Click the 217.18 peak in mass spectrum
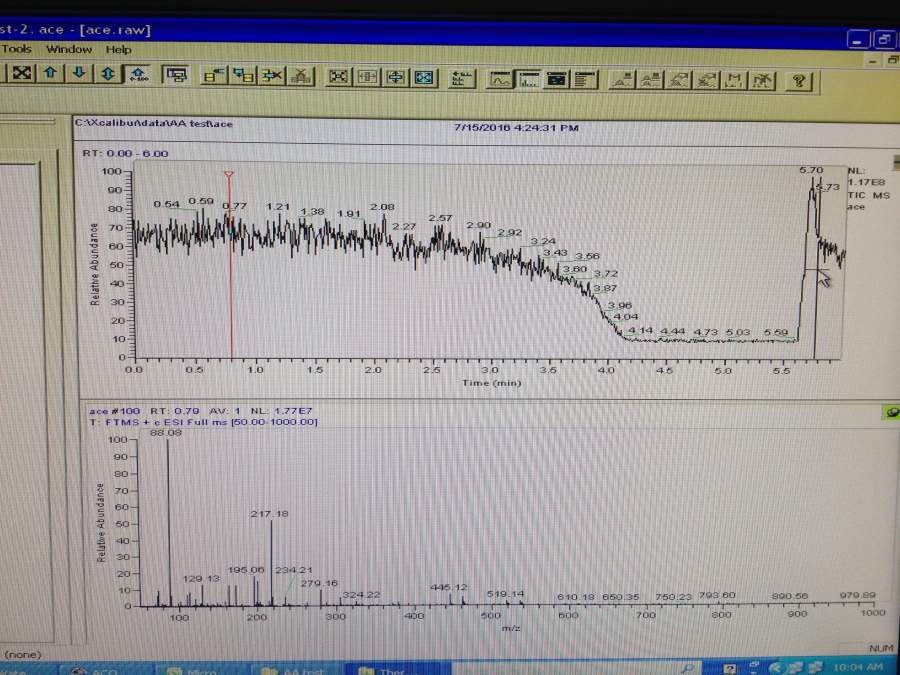900x675 pixels. tap(271, 562)
